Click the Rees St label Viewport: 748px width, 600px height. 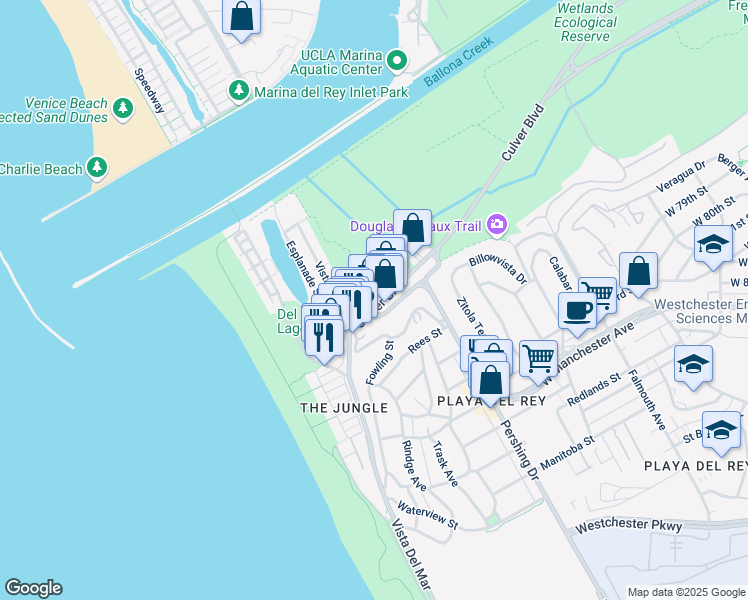[425, 341]
